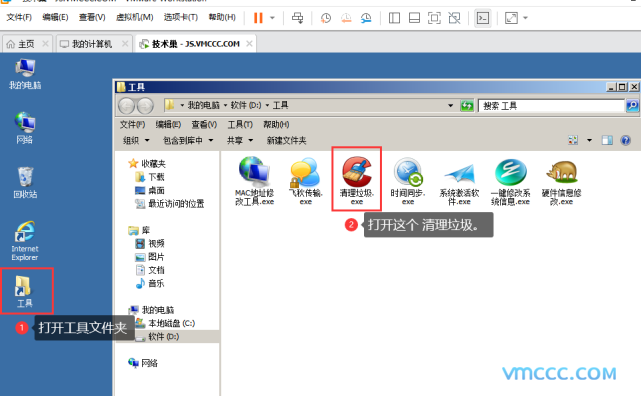Screen dimensions: 641x396
Task: Click the send Ctrl+Alt+Del toolbar icon
Action: [x=298, y=18]
